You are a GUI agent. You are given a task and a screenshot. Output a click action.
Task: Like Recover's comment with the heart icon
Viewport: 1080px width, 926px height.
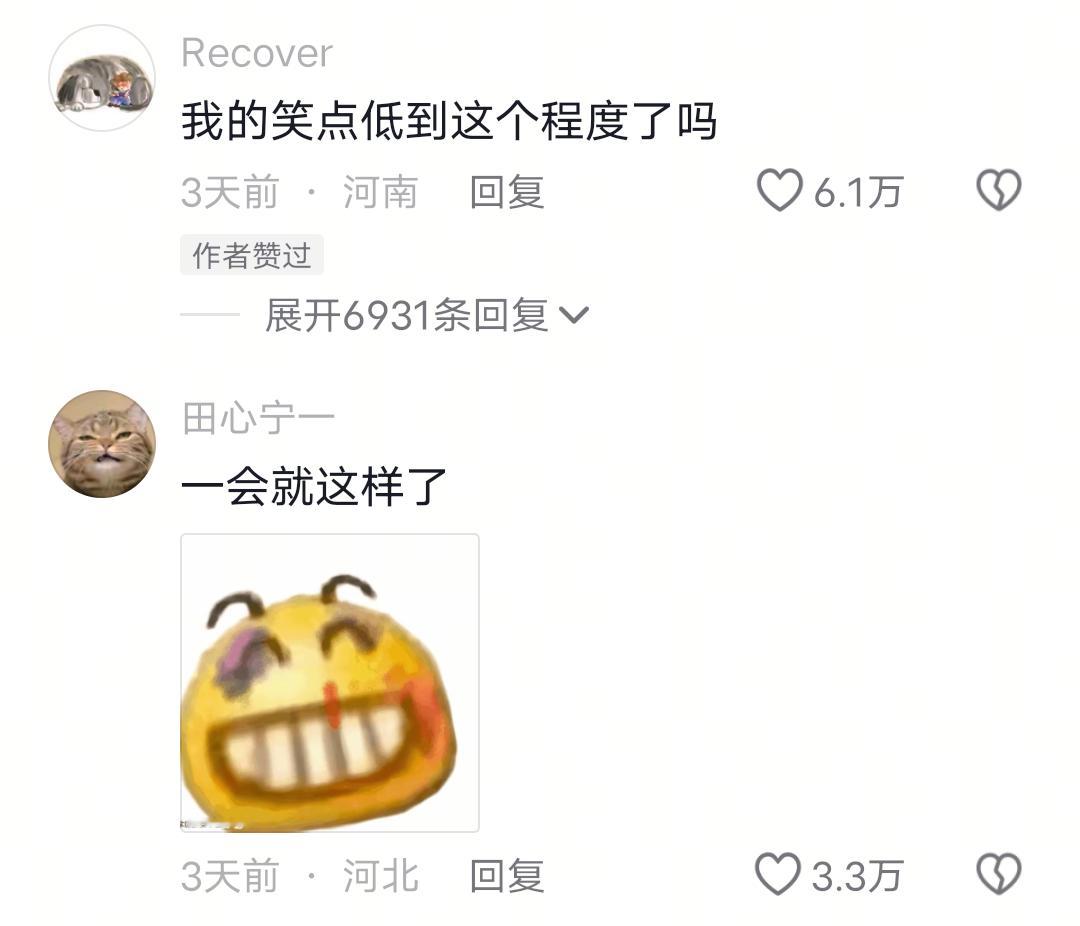pos(780,189)
